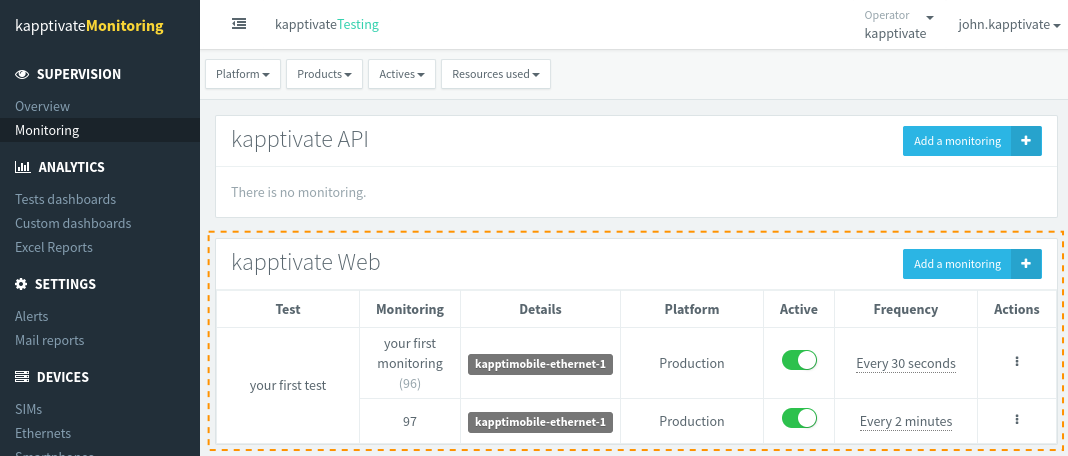Viewport: 1068px width, 456px height.
Task: Open actions menu for monitoring 97 row
Action: [x=1016, y=421]
